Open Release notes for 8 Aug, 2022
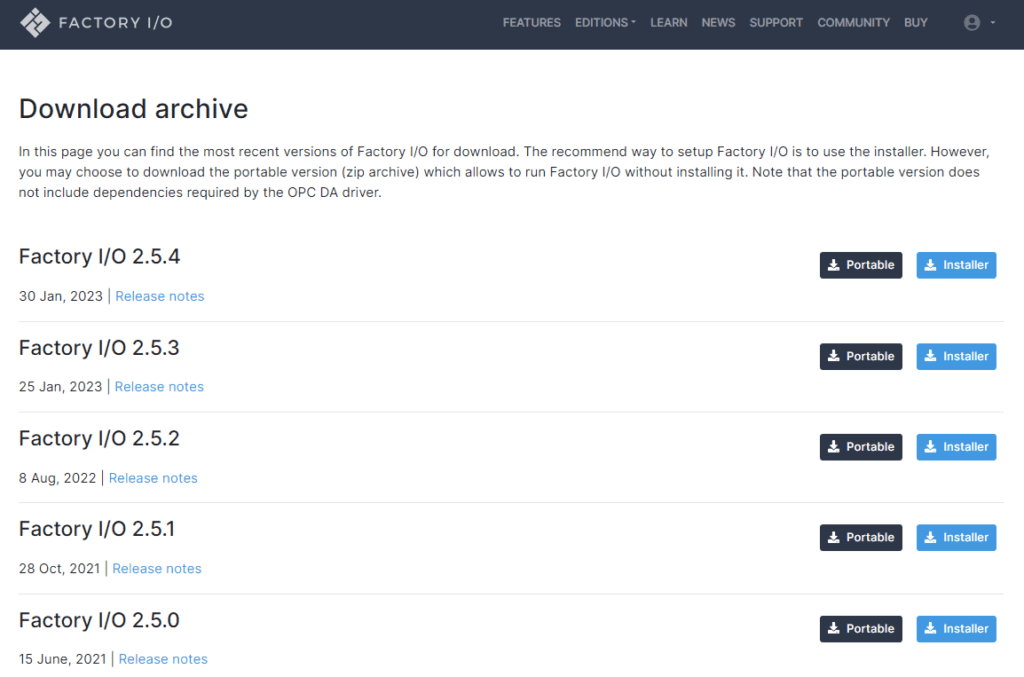1024x677 pixels. click(x=153, y=479)
